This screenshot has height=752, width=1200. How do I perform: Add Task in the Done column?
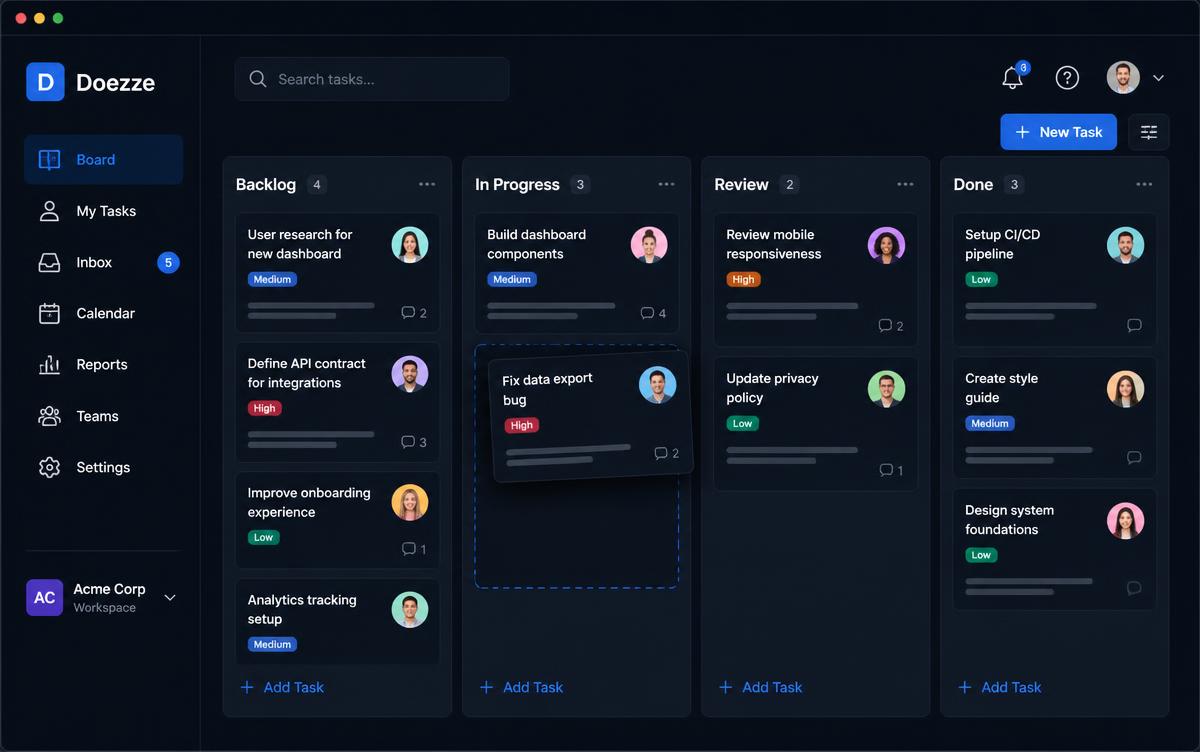coord(999,687)
